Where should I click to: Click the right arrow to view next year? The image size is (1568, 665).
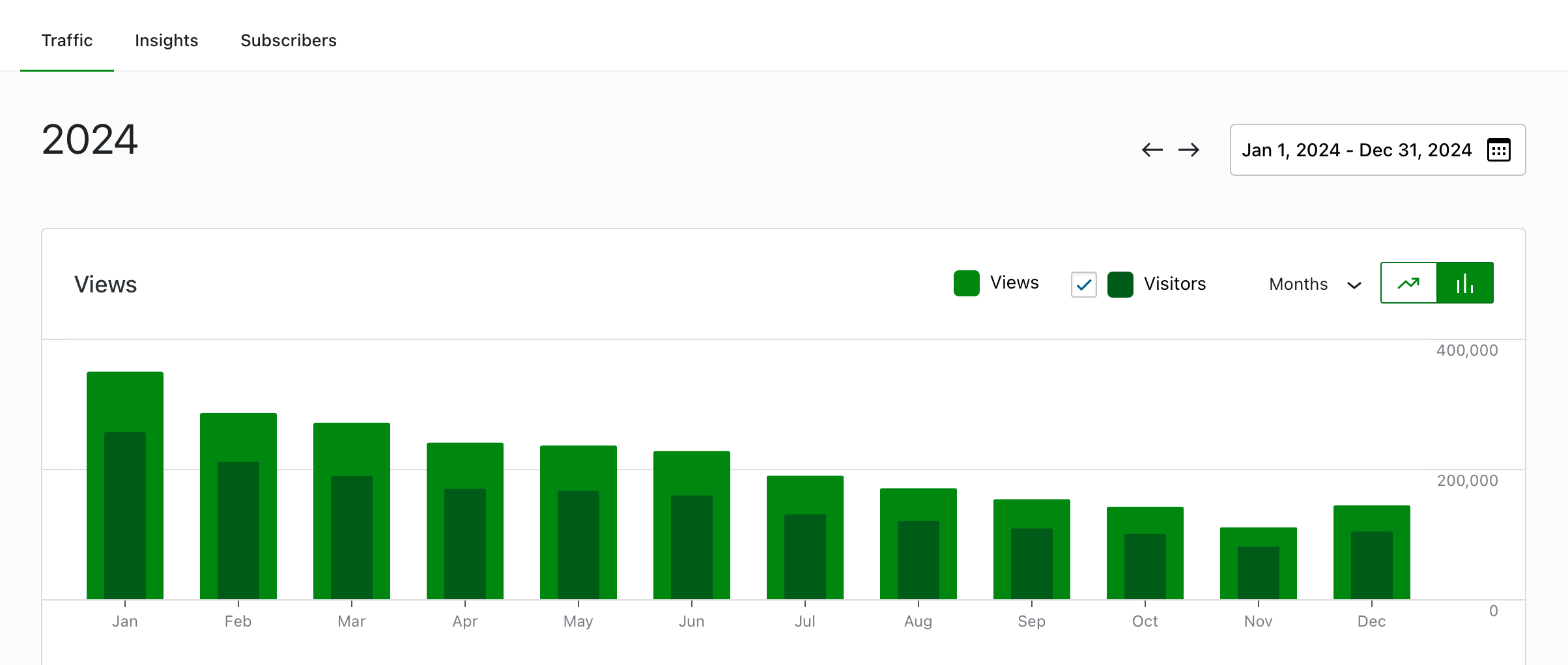pos(1190,150)
